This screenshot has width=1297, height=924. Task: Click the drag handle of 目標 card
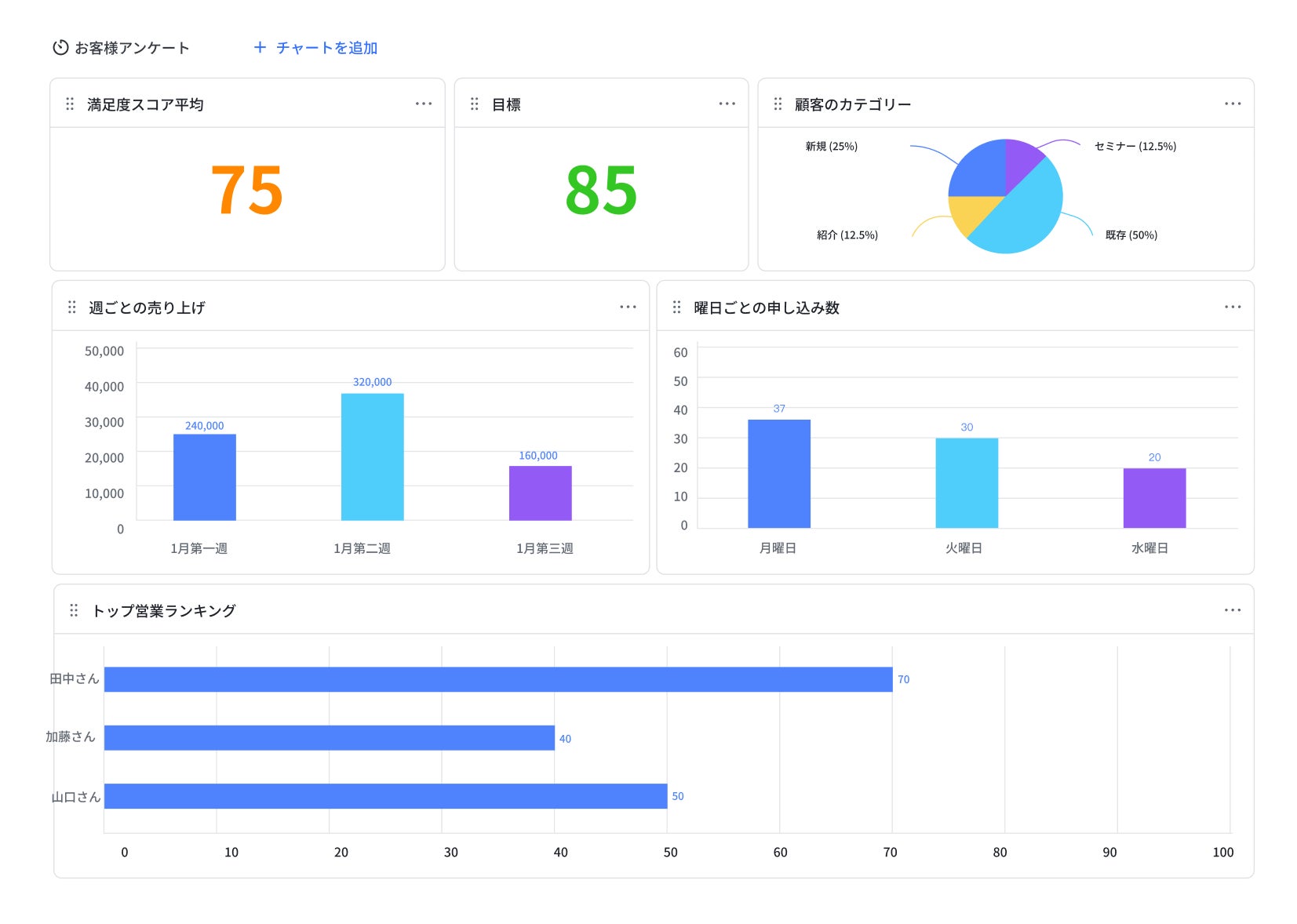point(474,104)
